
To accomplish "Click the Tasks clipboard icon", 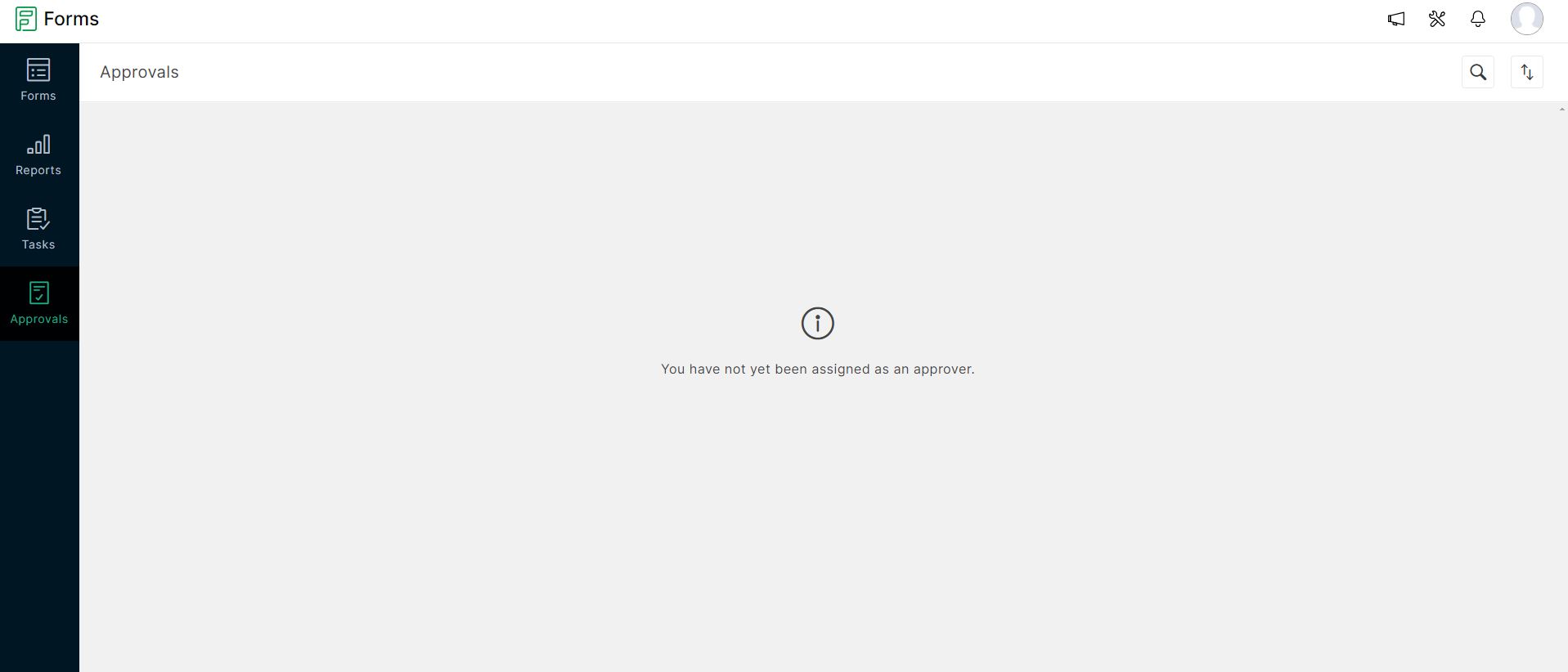I will (x=38, y=219).
